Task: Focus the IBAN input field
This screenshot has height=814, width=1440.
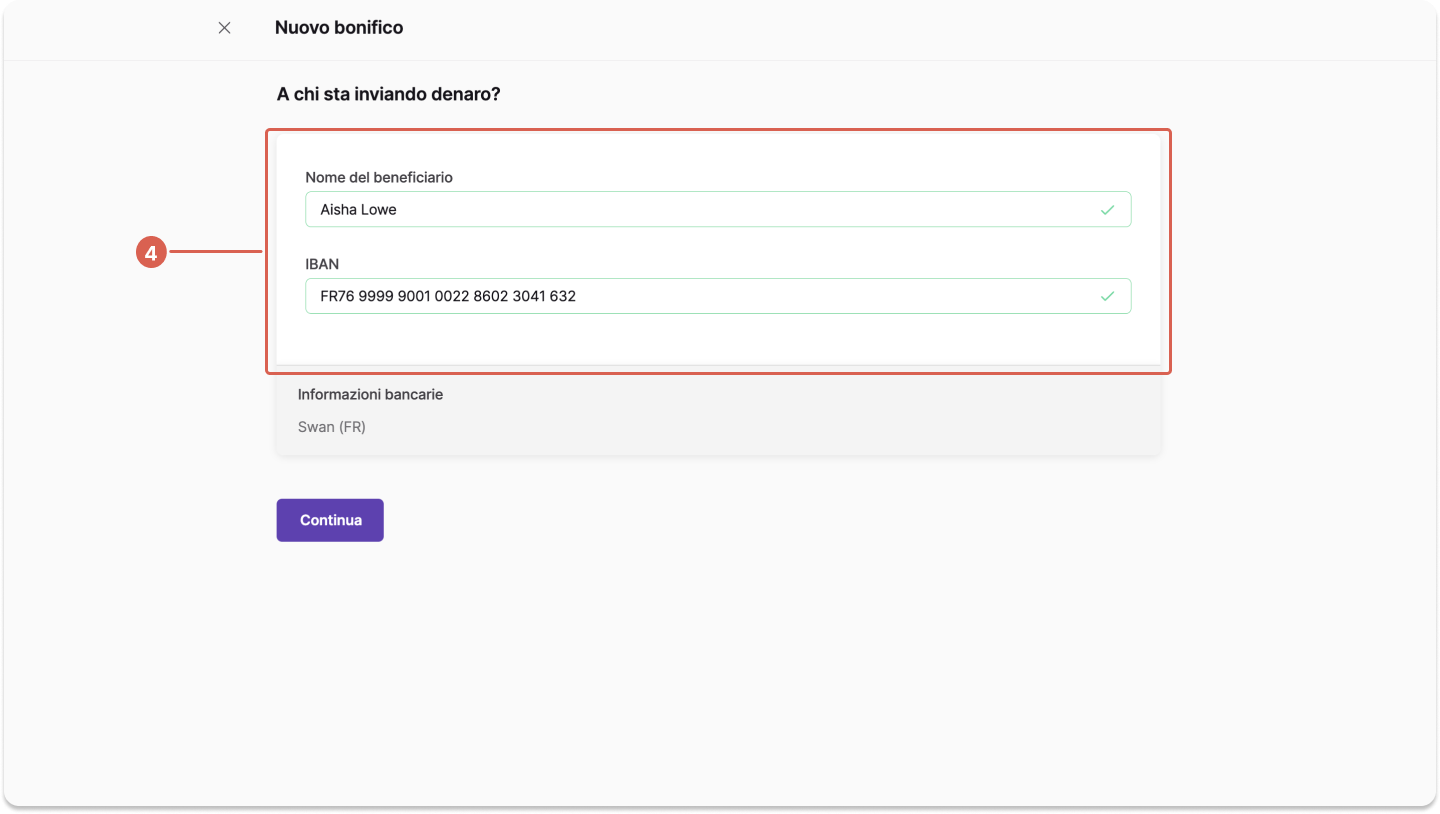Action: click(718, 296)
